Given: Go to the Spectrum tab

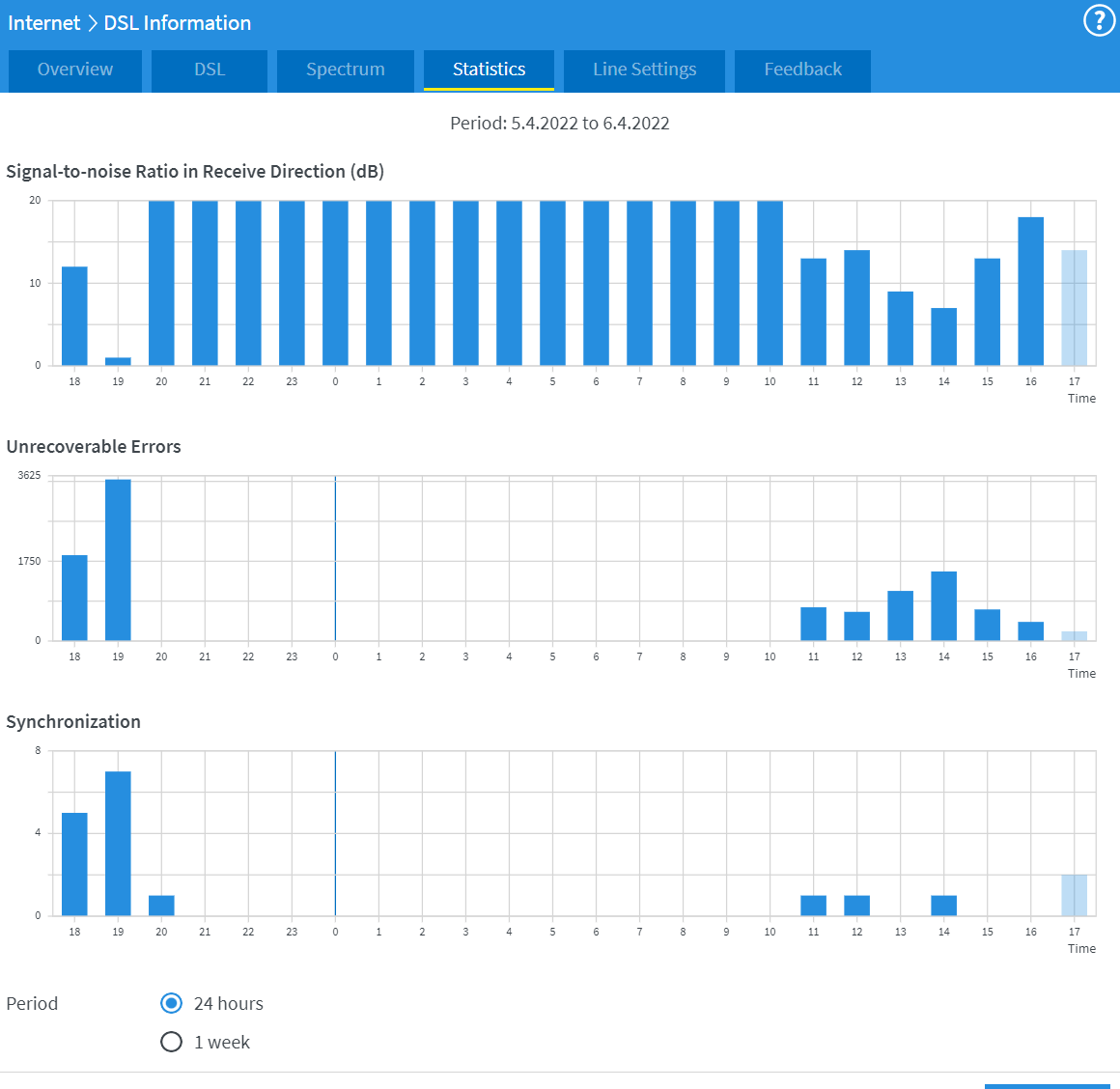Looking at the screenshot, I should 345,70.
